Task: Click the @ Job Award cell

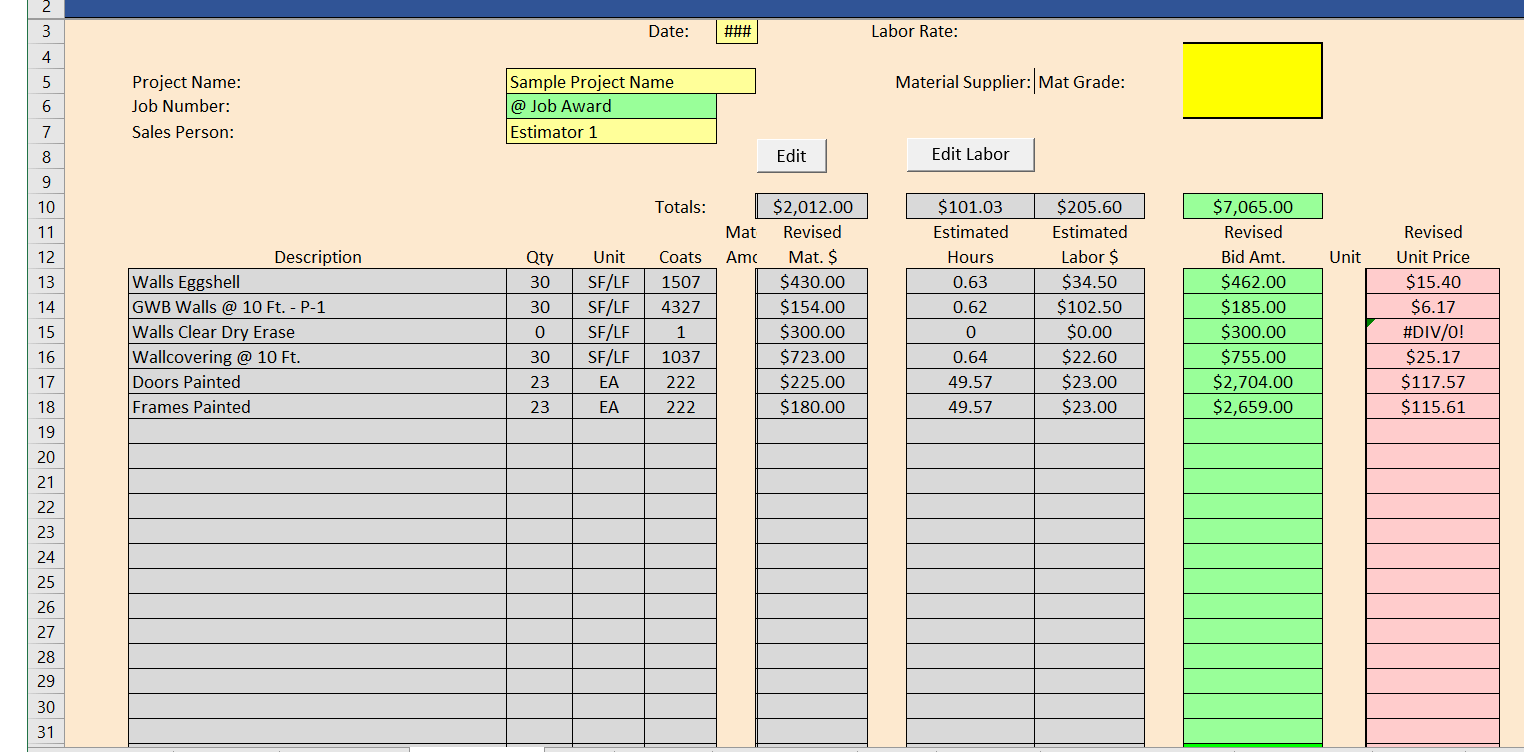Action: (611, 106)
